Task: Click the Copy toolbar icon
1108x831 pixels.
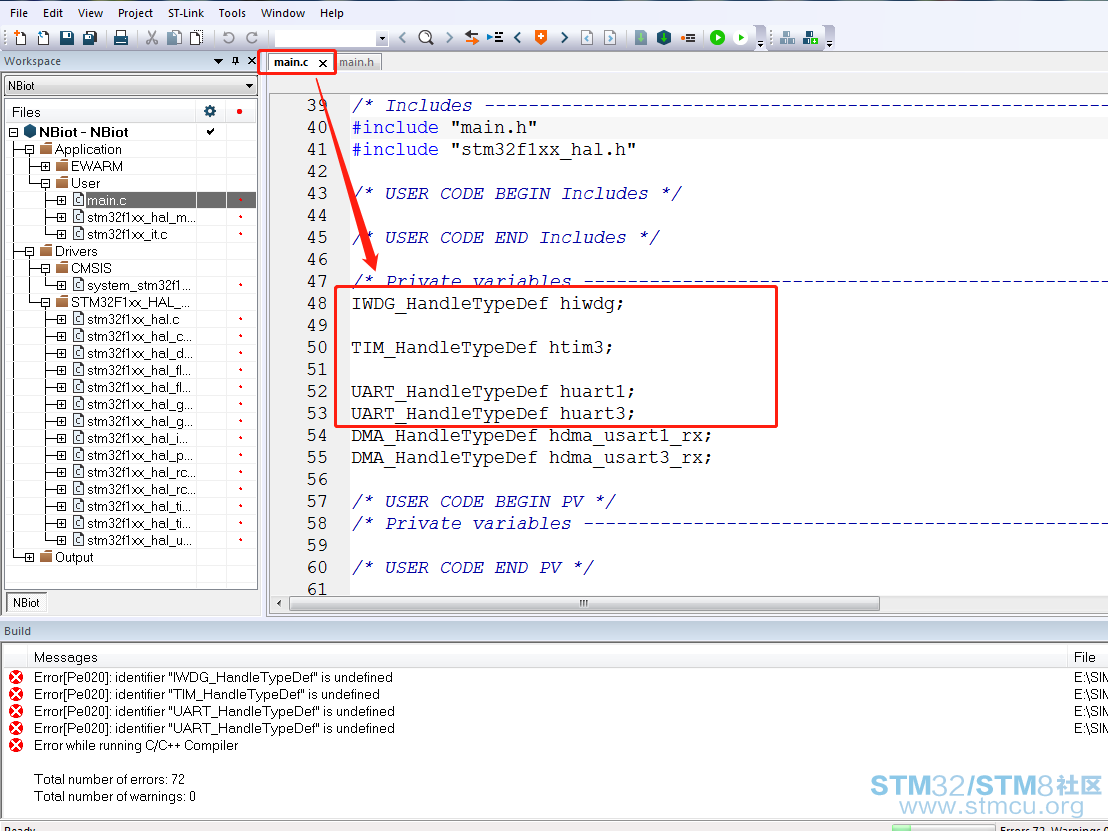Action: click(174, 37)
